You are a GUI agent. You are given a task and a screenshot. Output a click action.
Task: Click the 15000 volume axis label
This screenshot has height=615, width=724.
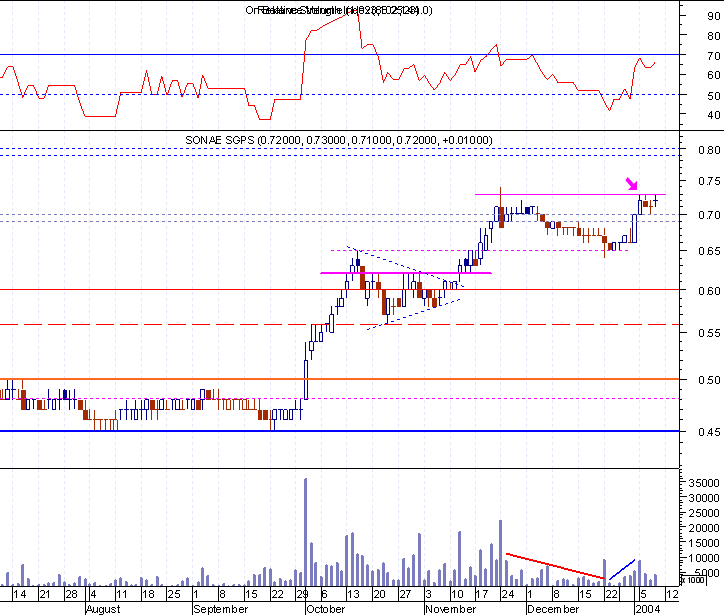(x=703, y=543)
